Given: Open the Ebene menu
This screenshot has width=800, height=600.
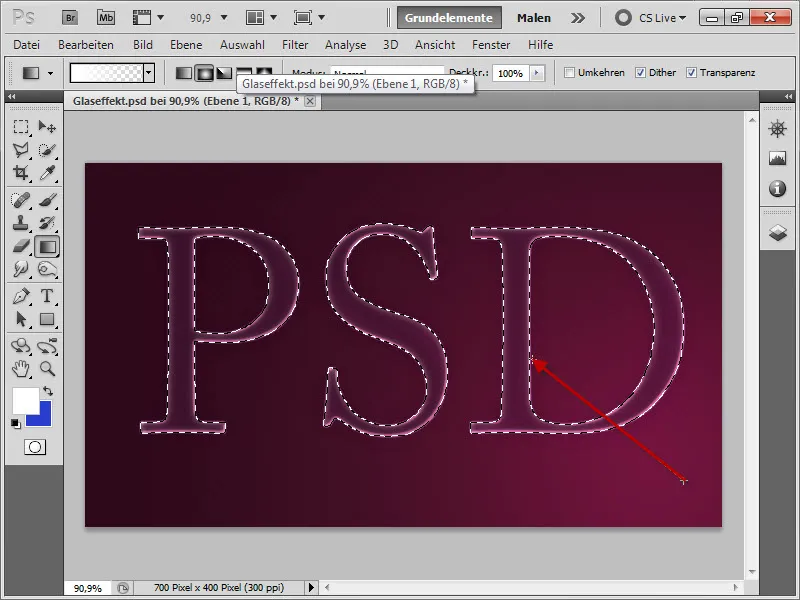Looking at the screenshot, I should [186, 45].
